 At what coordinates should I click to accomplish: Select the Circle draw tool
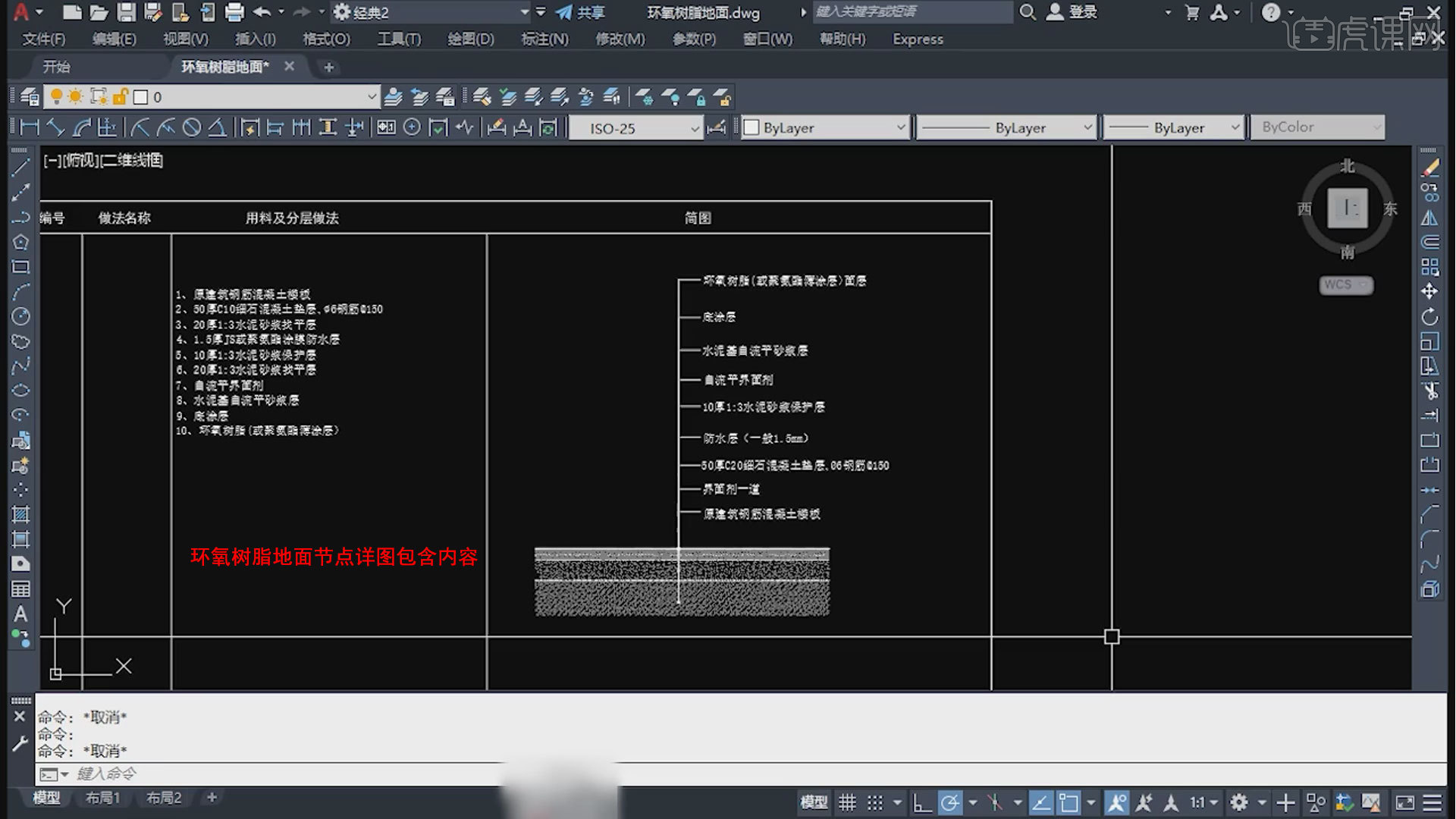20,316
